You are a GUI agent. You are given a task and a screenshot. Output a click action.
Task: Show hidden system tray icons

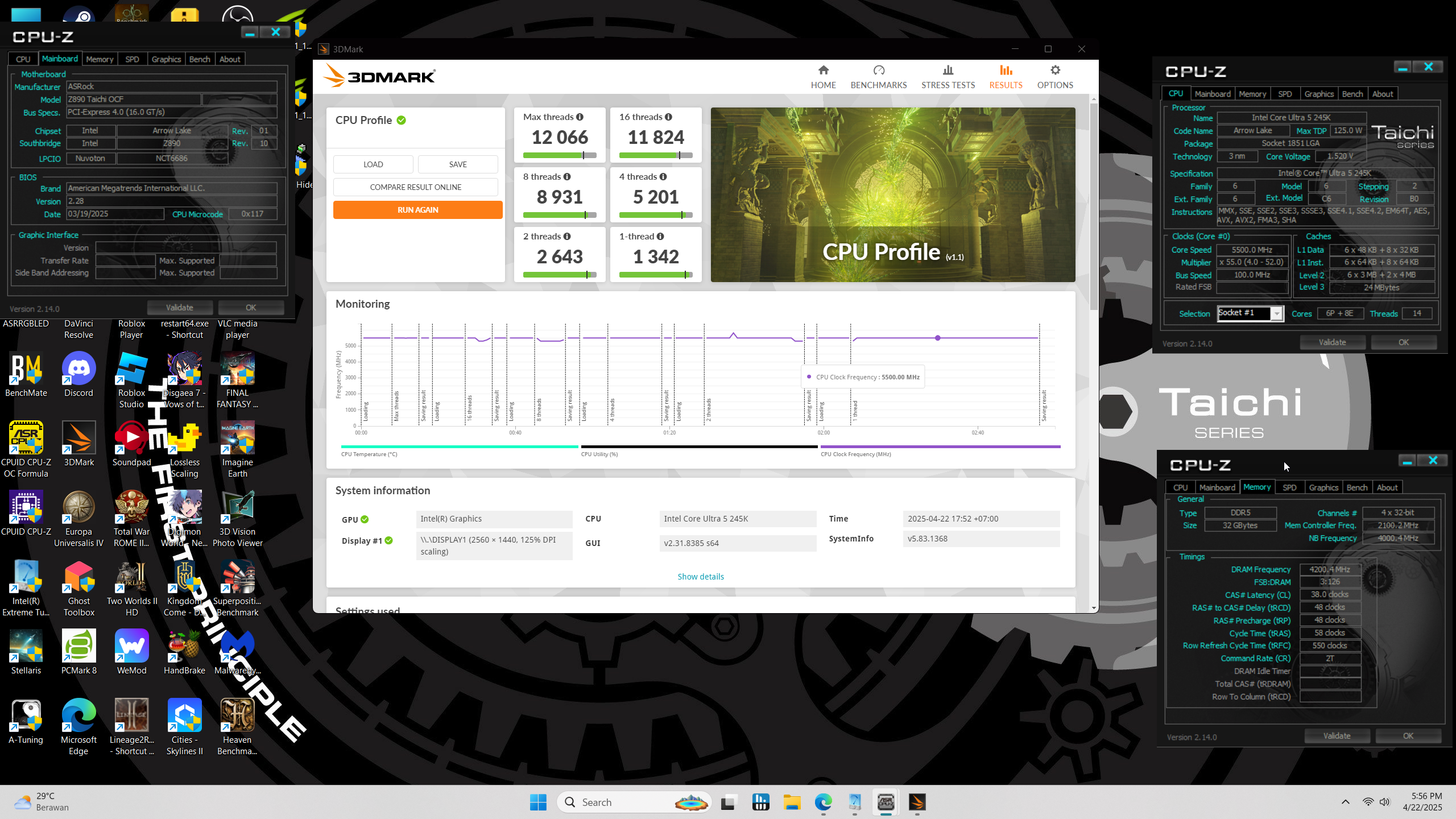pos(1345,802)
